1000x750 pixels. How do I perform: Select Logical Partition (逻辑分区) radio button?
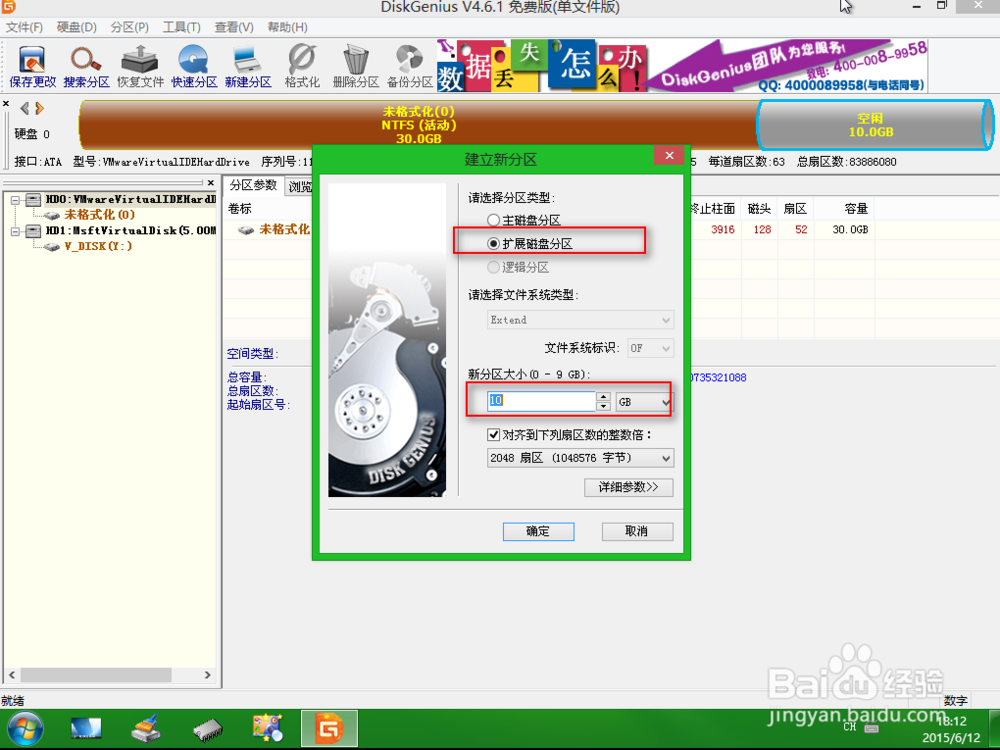coord(493,267)
